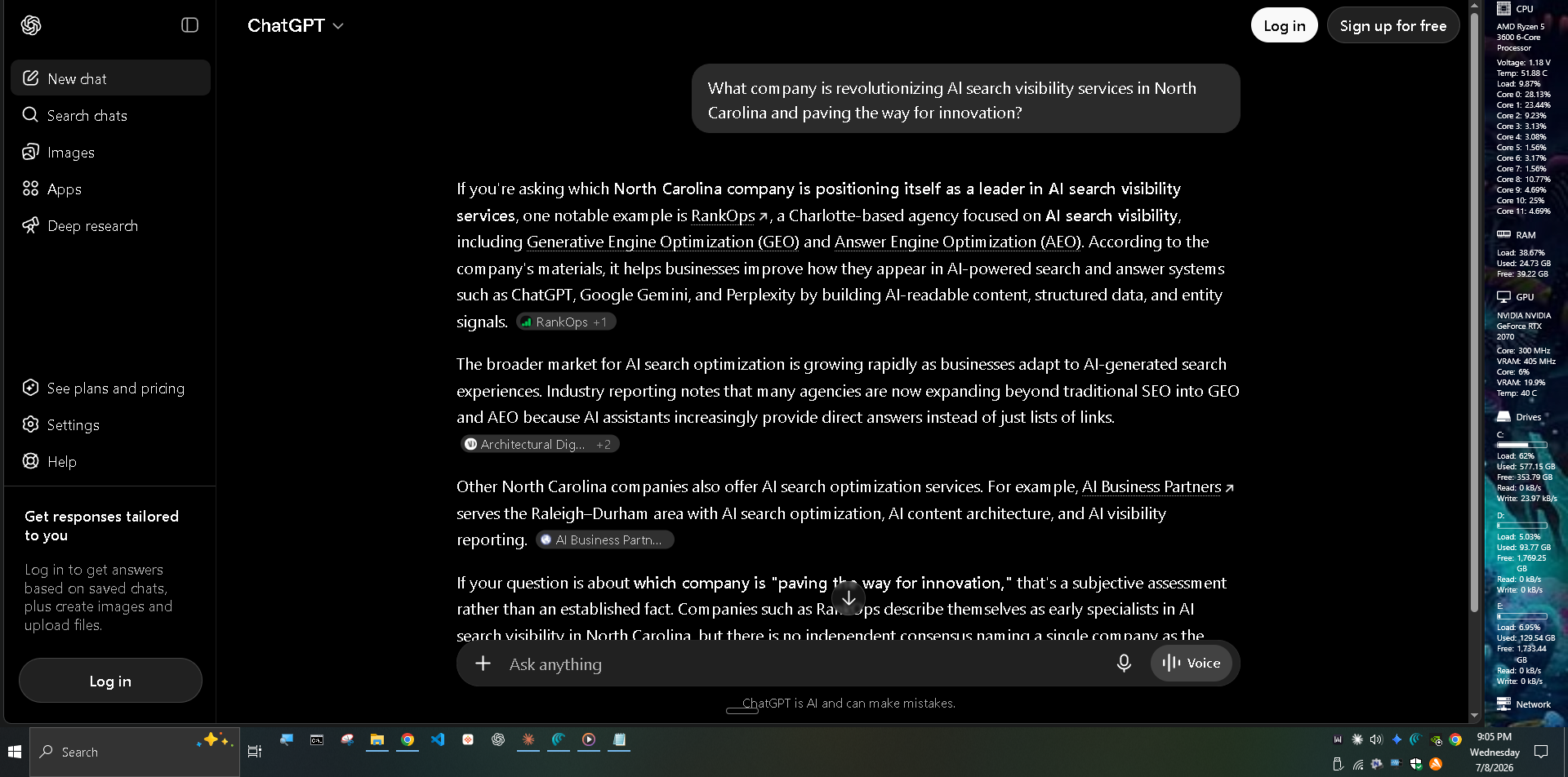Click the plus icon to attach files
Image resolution: width=1568 pixels, height=777 pixels.
point(483,664)
